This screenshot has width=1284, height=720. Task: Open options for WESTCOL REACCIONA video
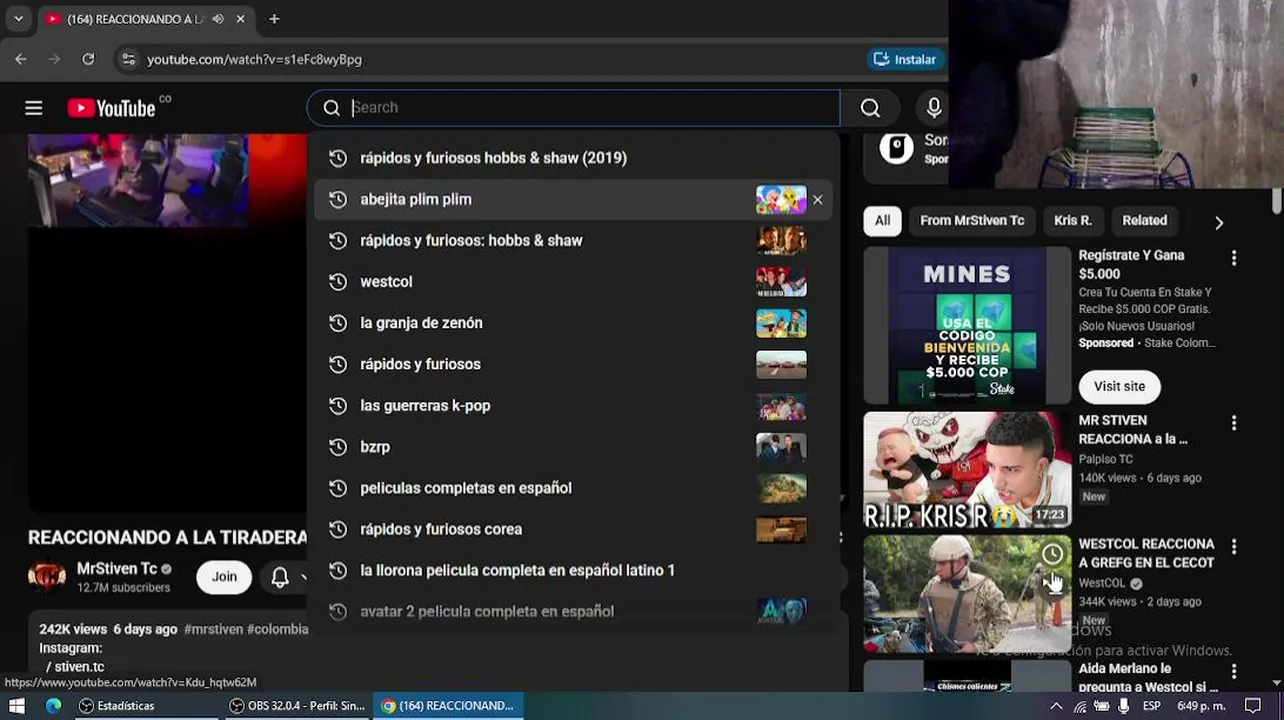(x=1234, y=547)
